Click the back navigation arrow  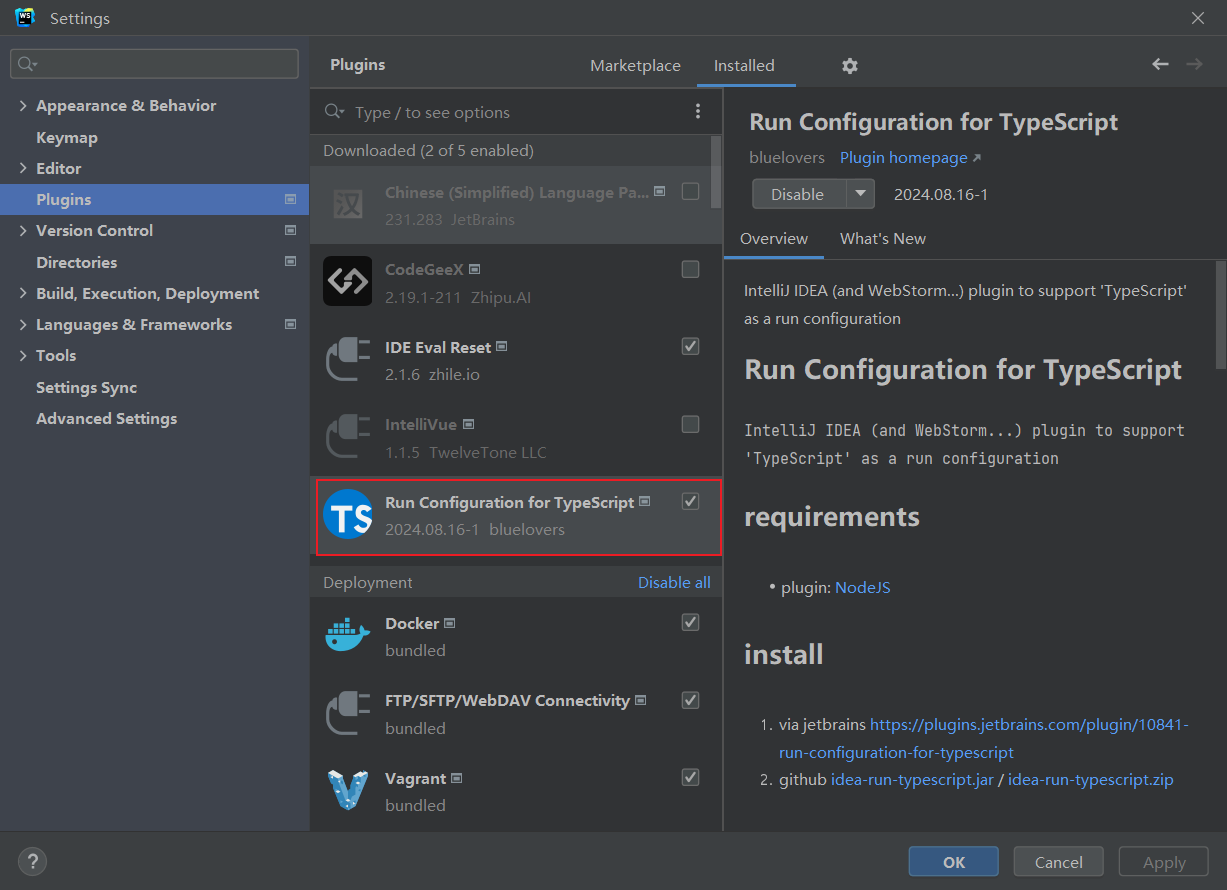pyautogui.click(x=1160, y=63)
